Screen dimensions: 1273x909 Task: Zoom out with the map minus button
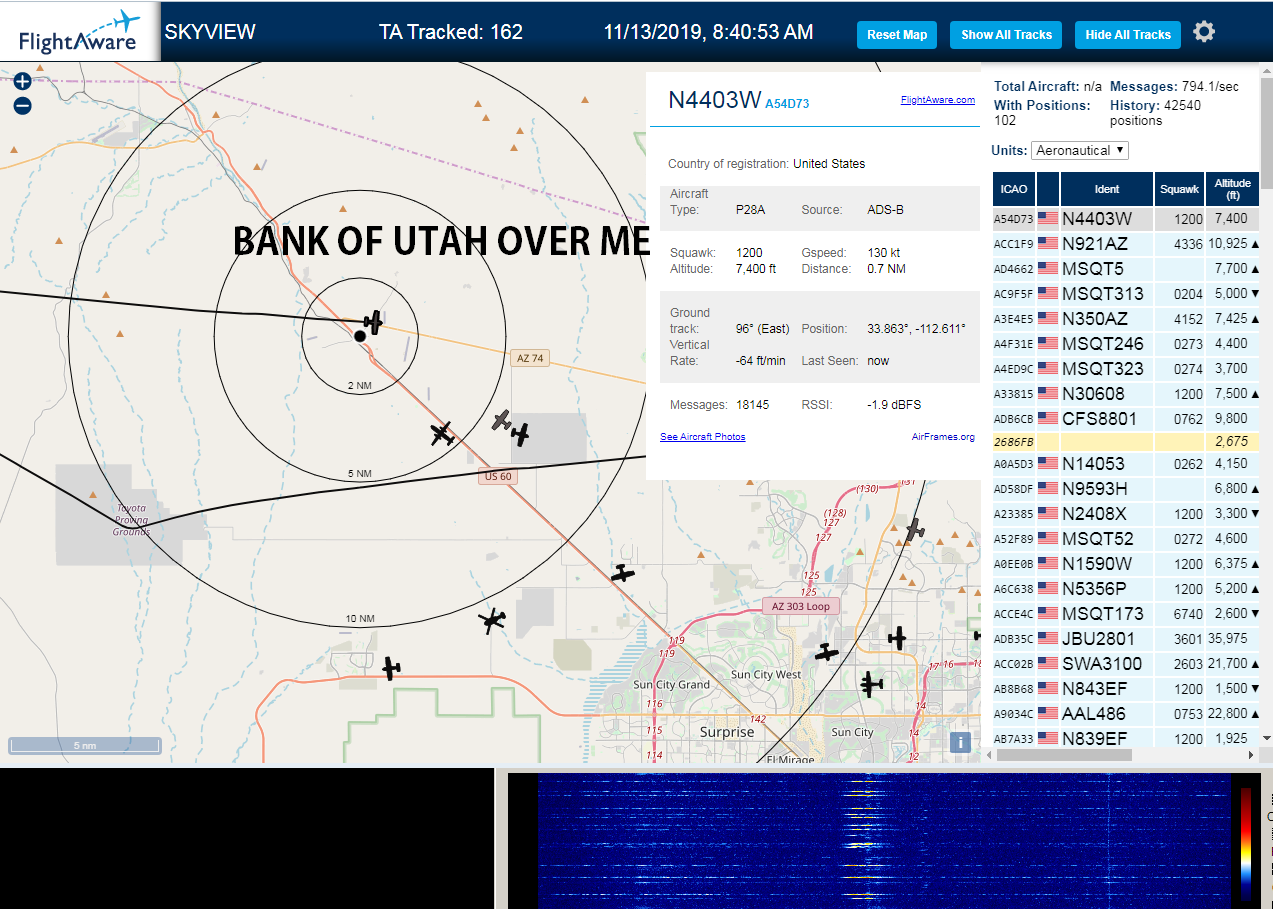pos(22,105)
